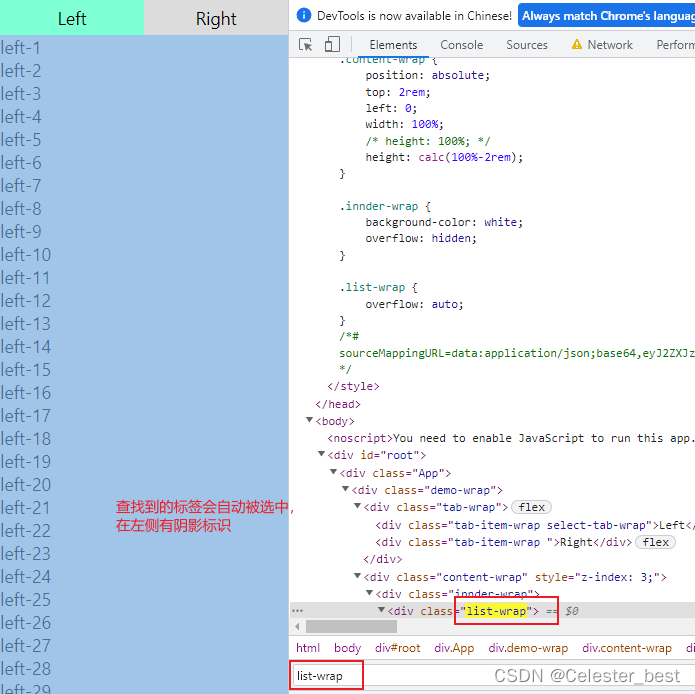This screenshot has width=695, height=694.
Task: Select the tab-item-wrap select-tab-wrap Left element row
Action: pos(534,525)
